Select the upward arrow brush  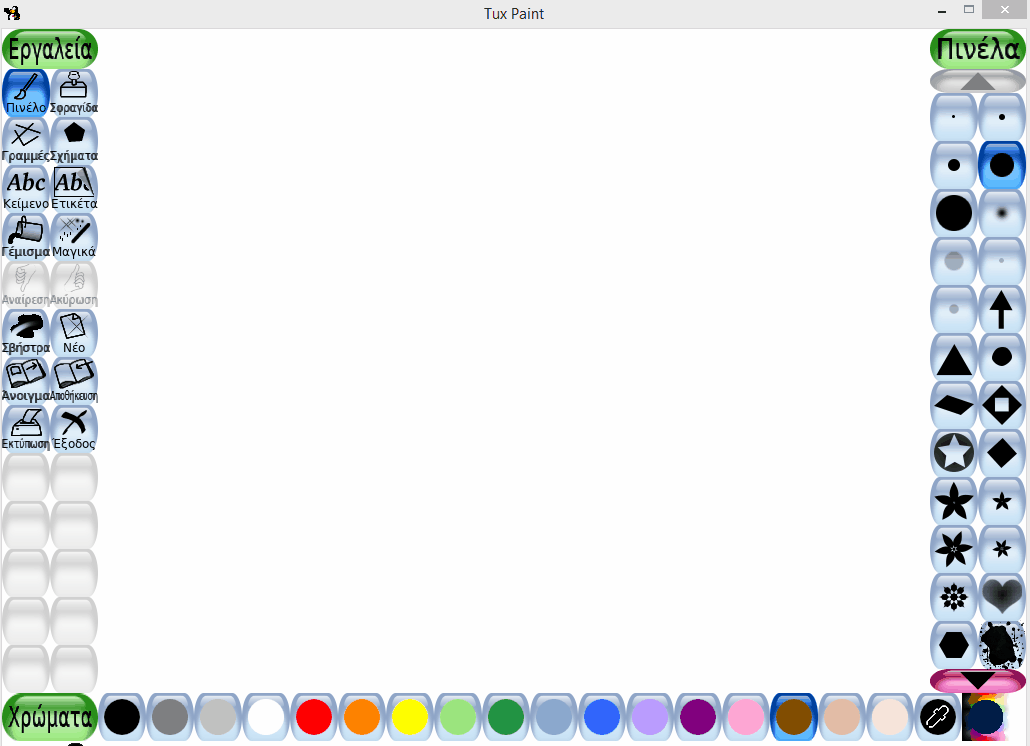click(x=1001, y=309)
